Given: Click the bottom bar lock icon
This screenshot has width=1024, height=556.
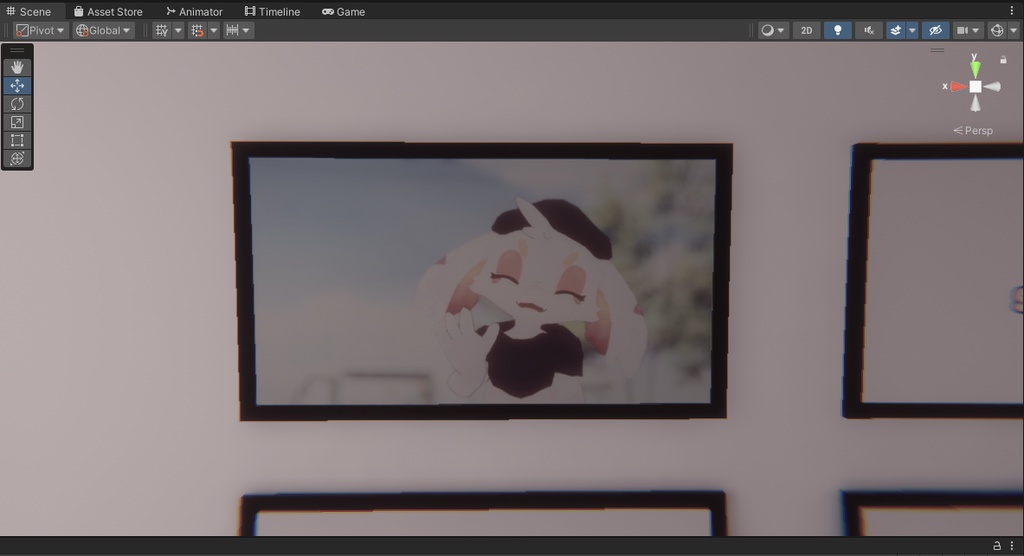Looking at the screenshot, I should (997, 546).
